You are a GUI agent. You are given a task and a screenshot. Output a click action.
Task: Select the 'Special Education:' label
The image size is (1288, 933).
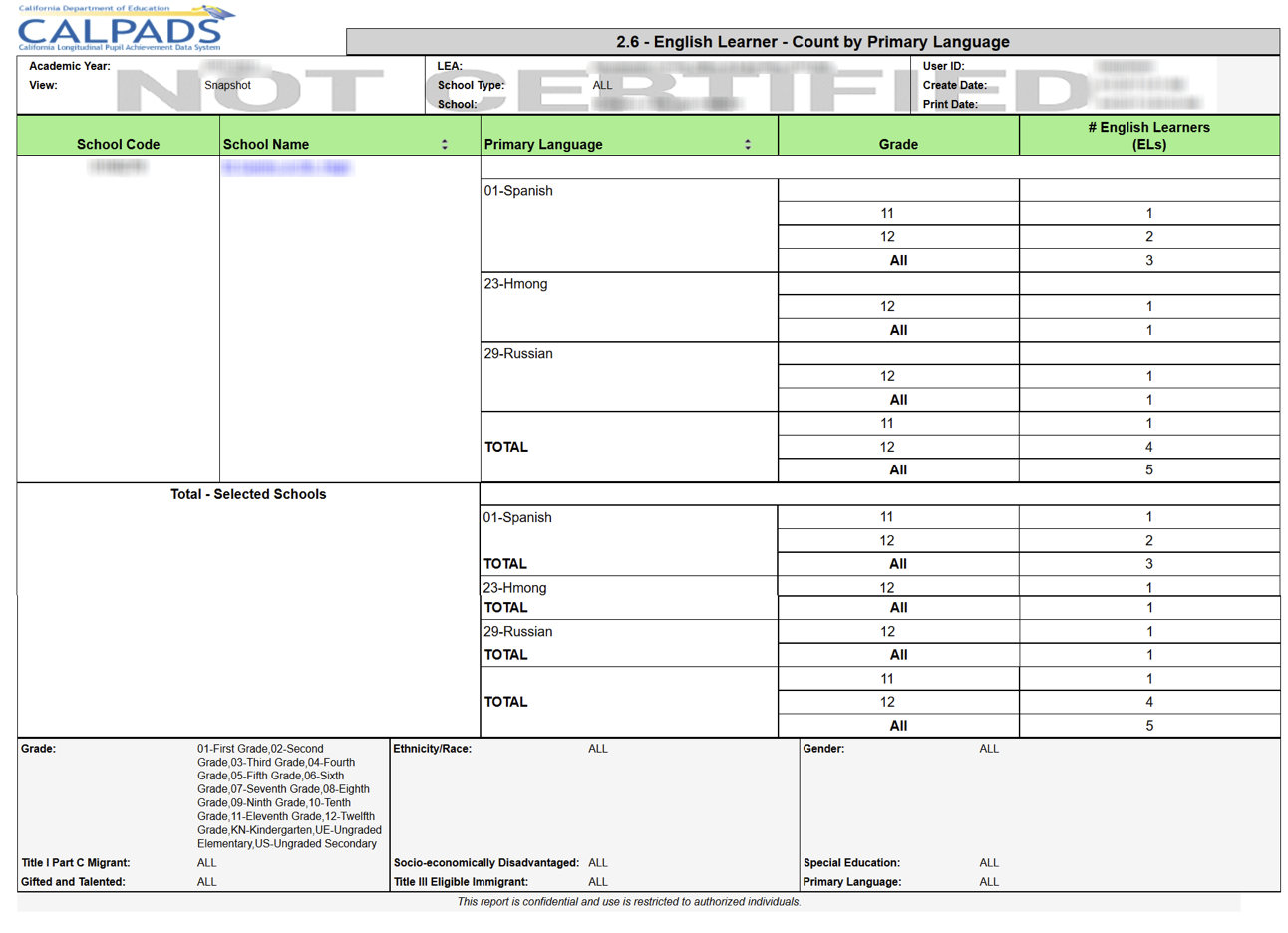click(852, 863)
